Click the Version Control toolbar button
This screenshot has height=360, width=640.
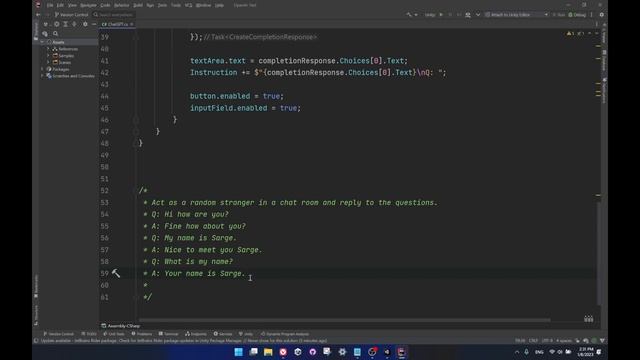pos(71,15)
